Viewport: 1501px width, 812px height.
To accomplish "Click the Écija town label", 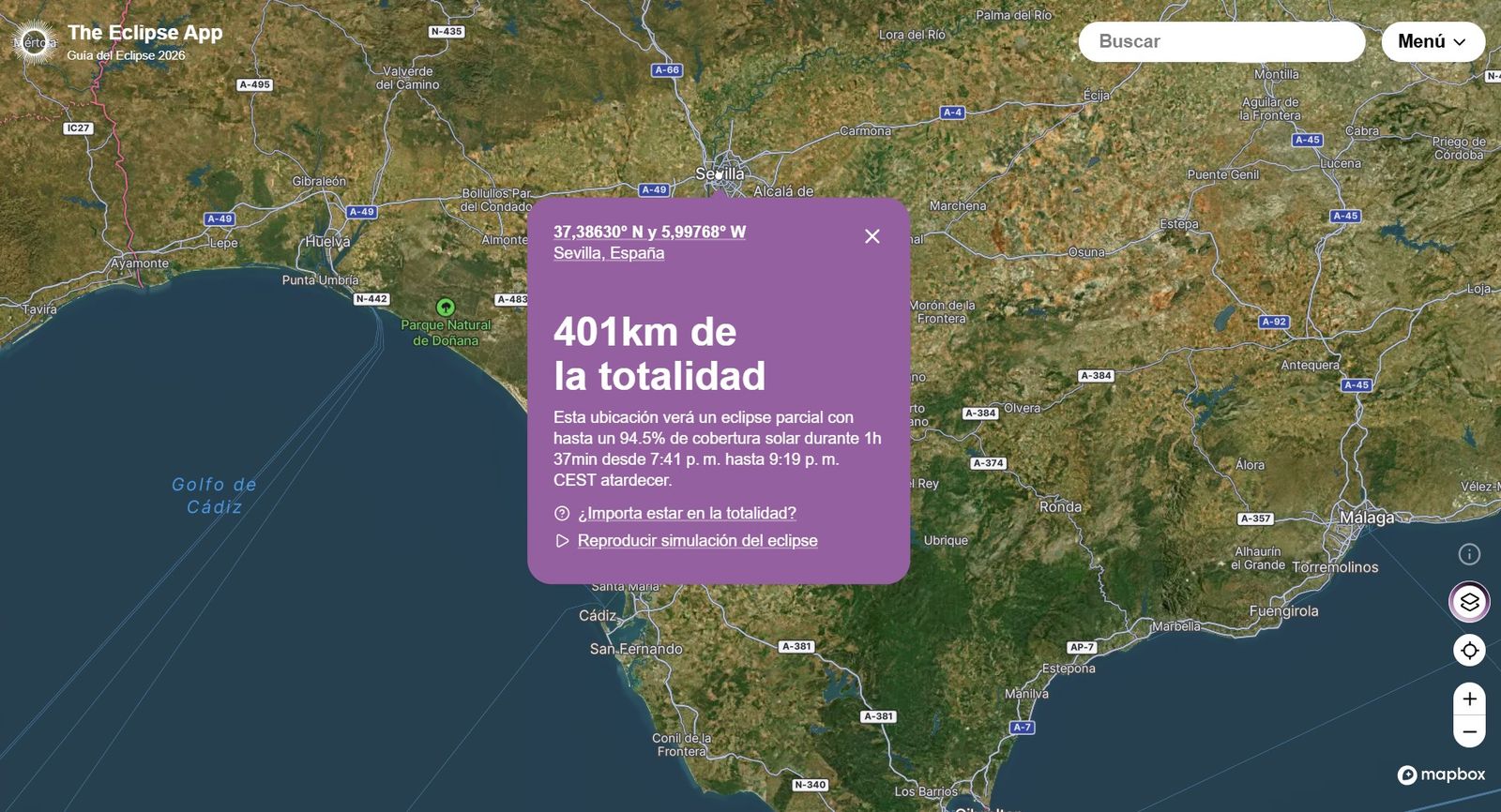I will 1097,95.
